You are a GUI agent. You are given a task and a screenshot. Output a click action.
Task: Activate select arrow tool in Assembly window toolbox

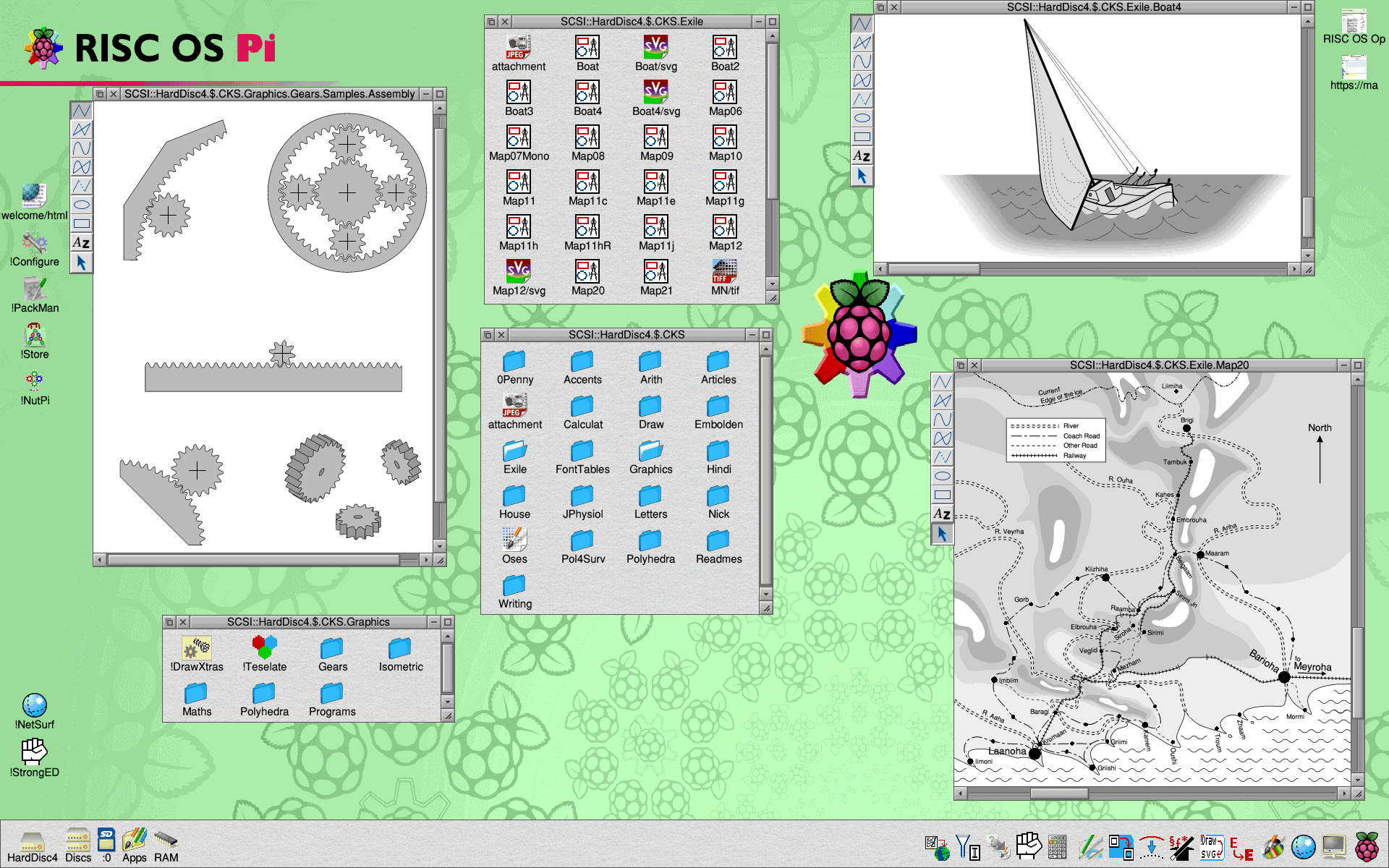coord(81,262)
